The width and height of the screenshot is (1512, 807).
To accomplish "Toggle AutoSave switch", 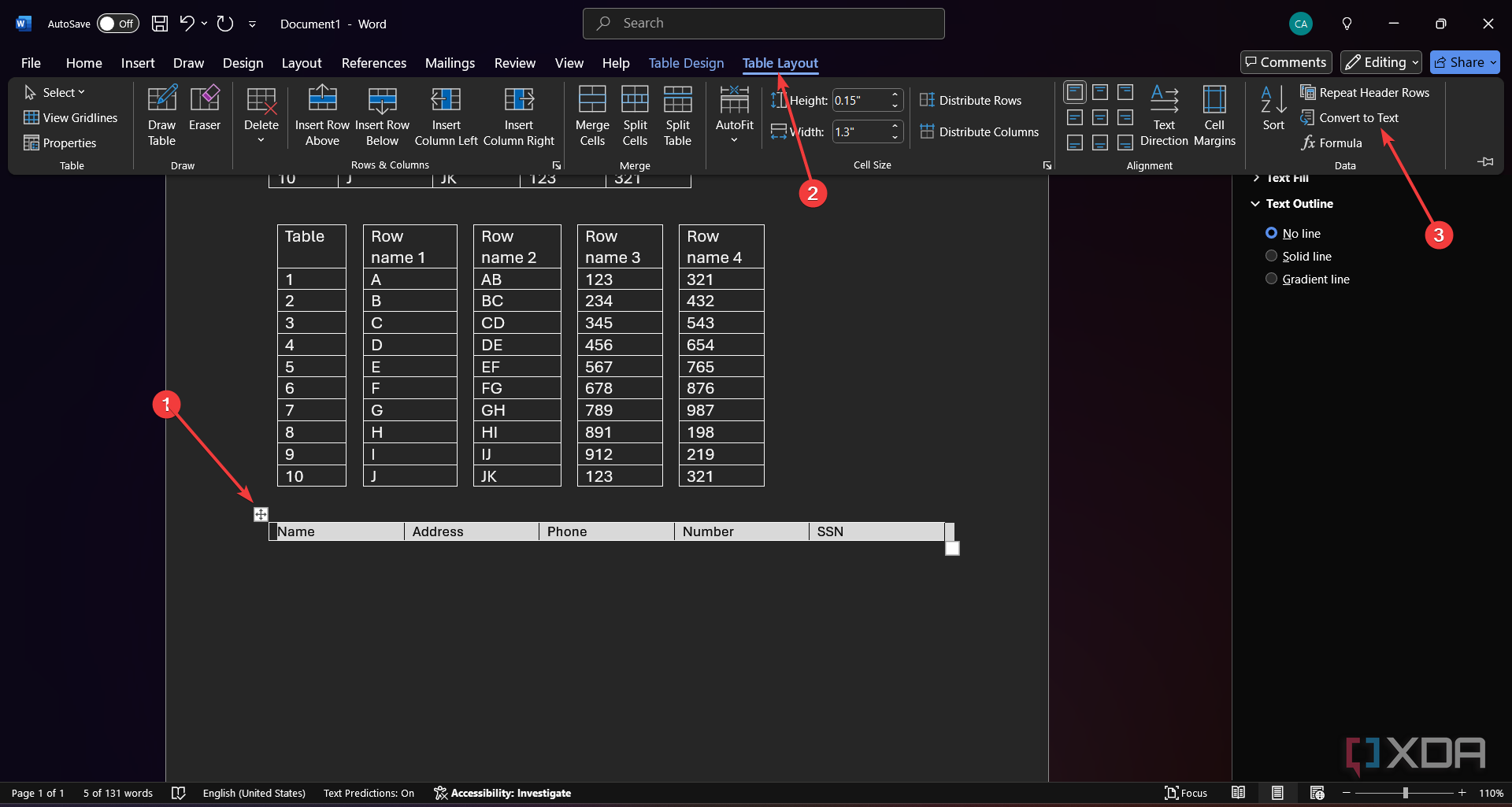I will [118, 24].
